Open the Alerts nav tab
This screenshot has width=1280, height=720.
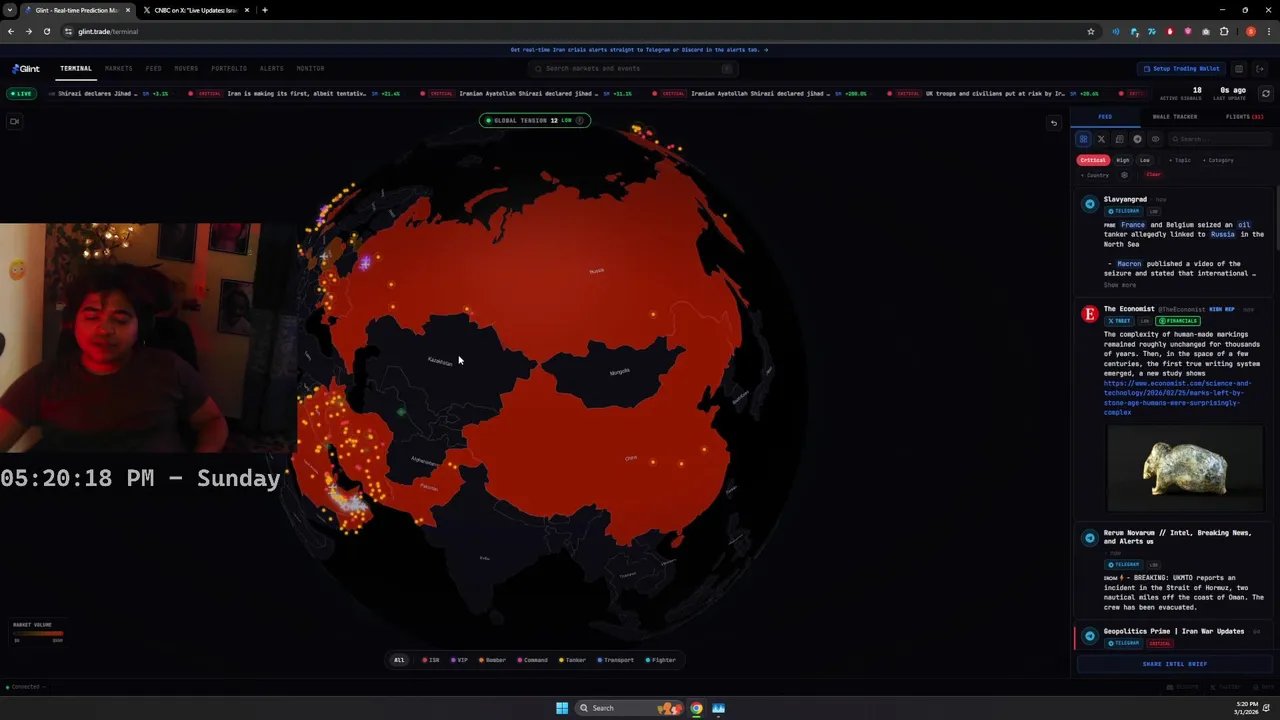(x=271, y=68)
